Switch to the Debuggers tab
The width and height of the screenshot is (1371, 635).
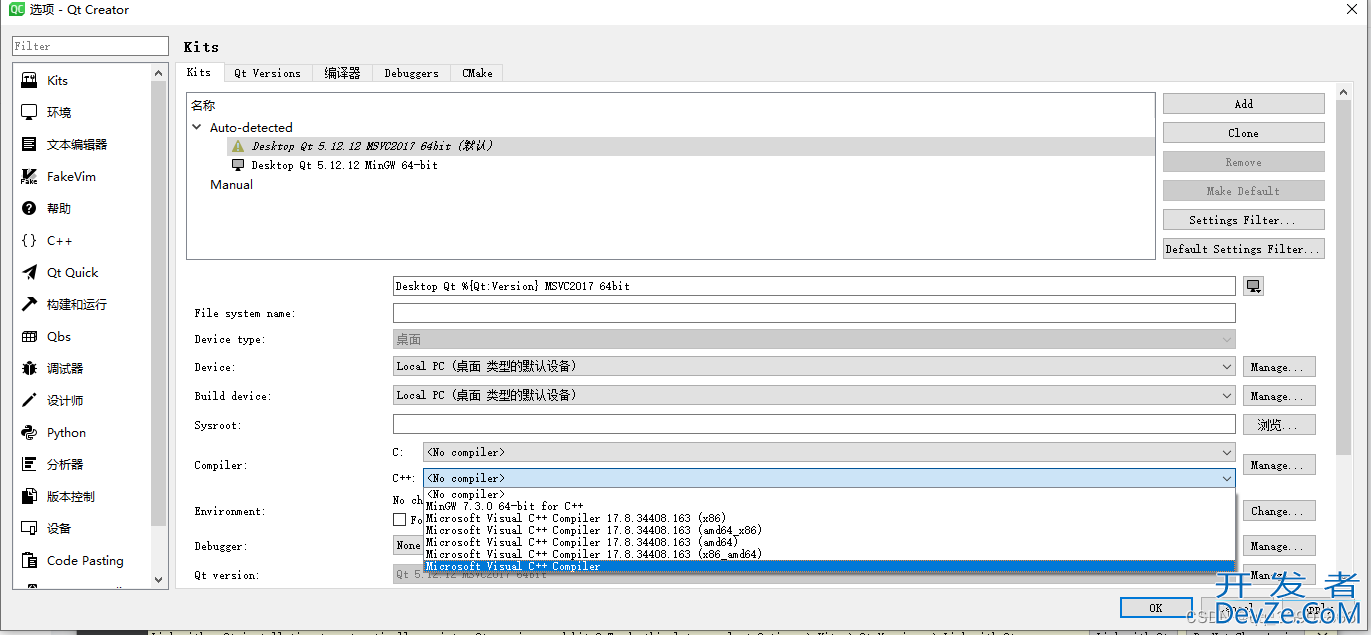[411, 73]
